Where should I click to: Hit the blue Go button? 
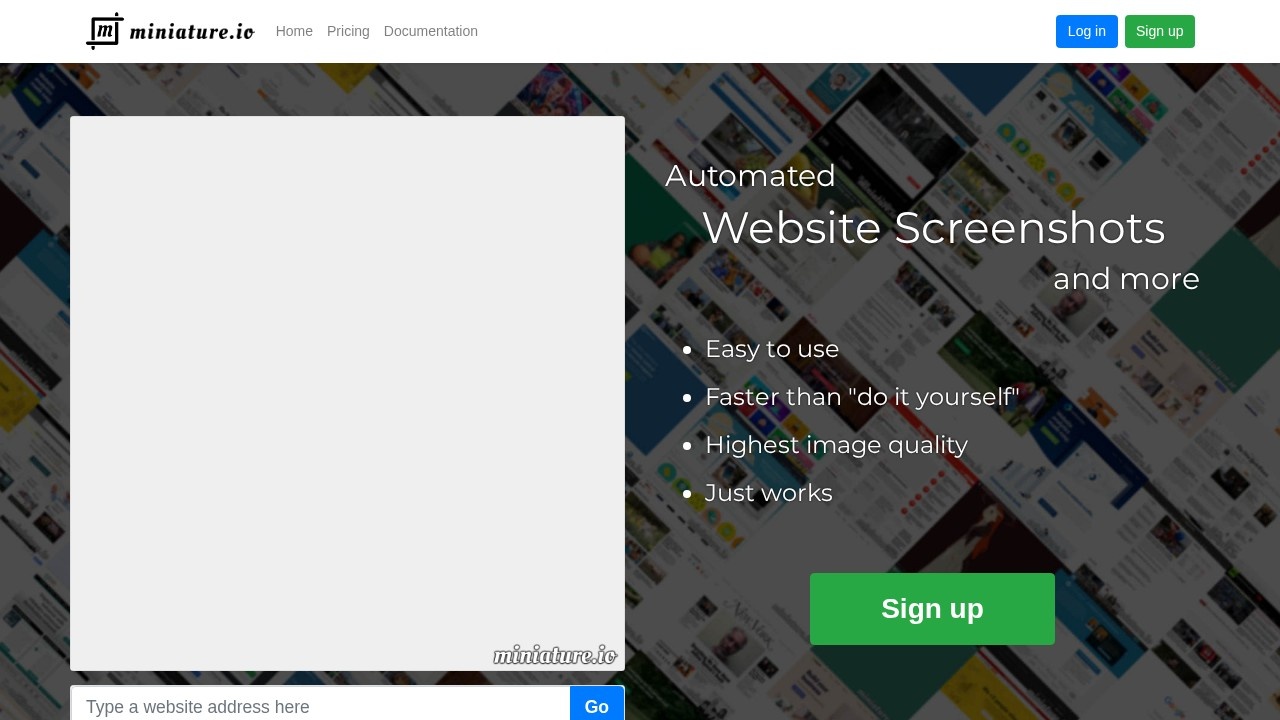click(597, 706)
